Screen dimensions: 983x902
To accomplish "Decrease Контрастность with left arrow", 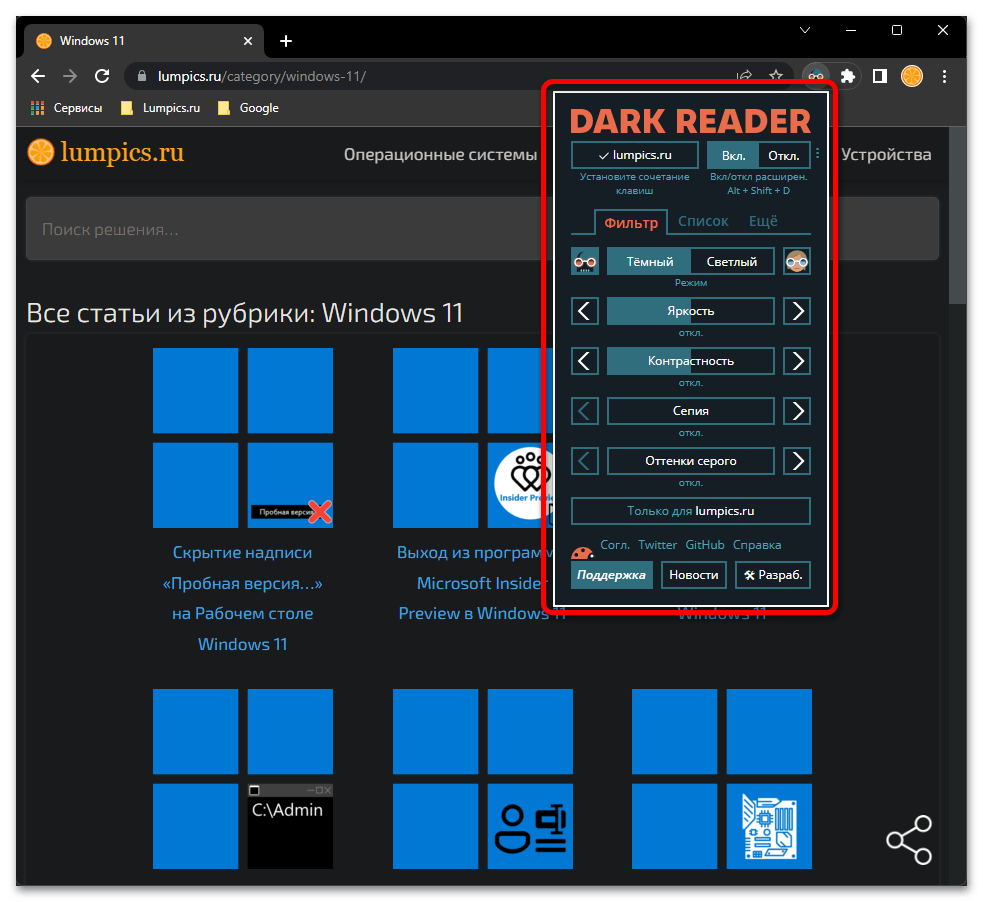I will [584, 361].
